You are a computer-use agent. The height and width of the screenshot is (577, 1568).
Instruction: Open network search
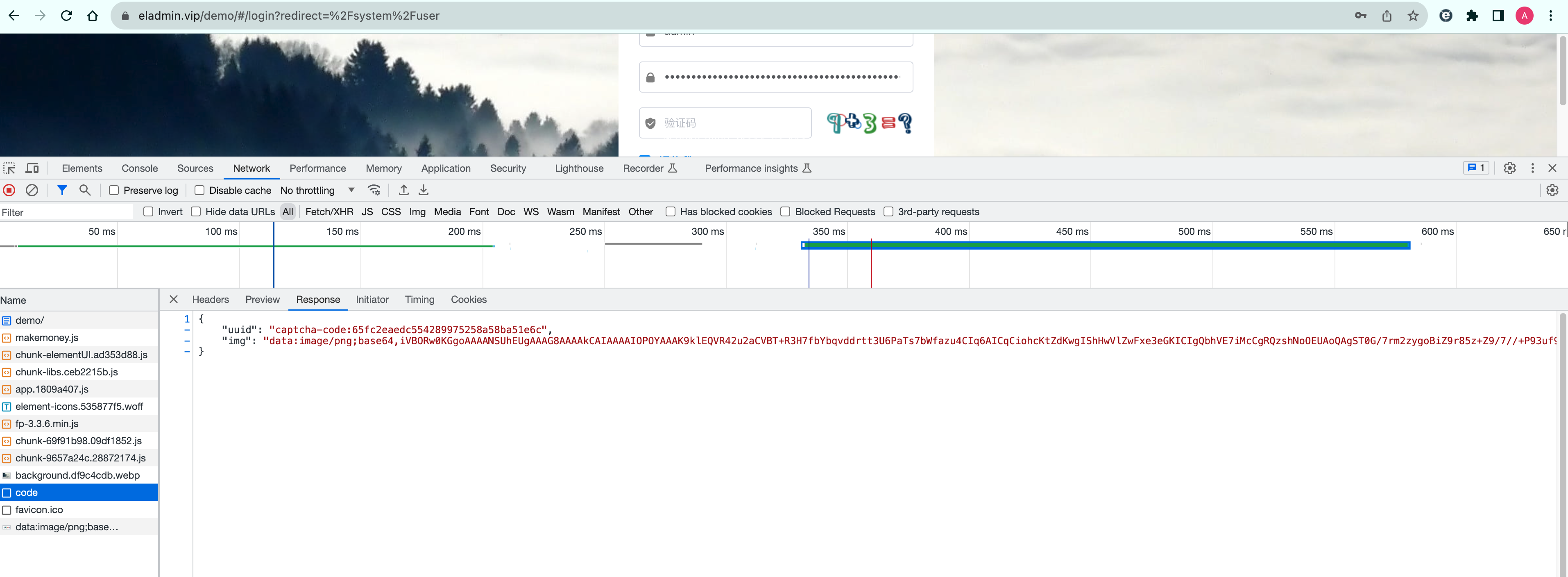85,190
